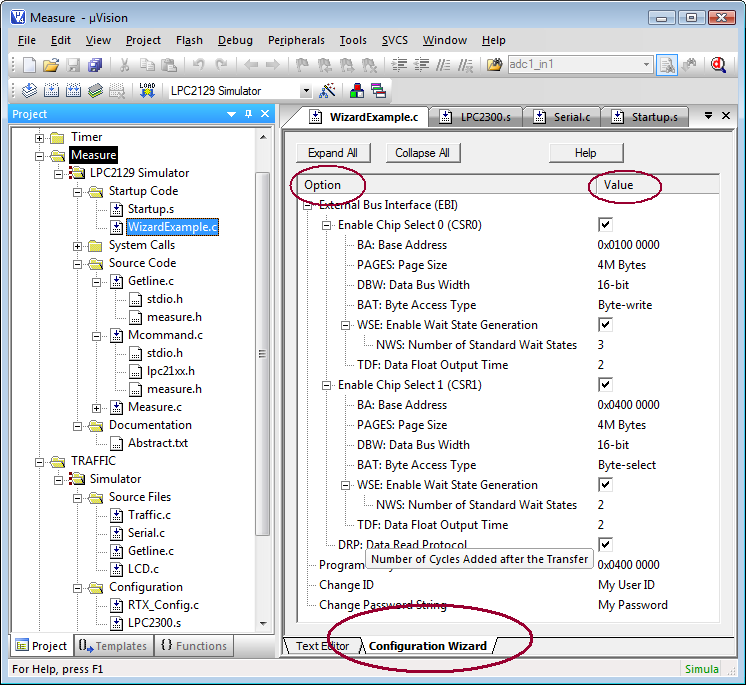Click the Batch Build stacked layers icon
This screenshot has width=746, height=685.
(95, 90)
